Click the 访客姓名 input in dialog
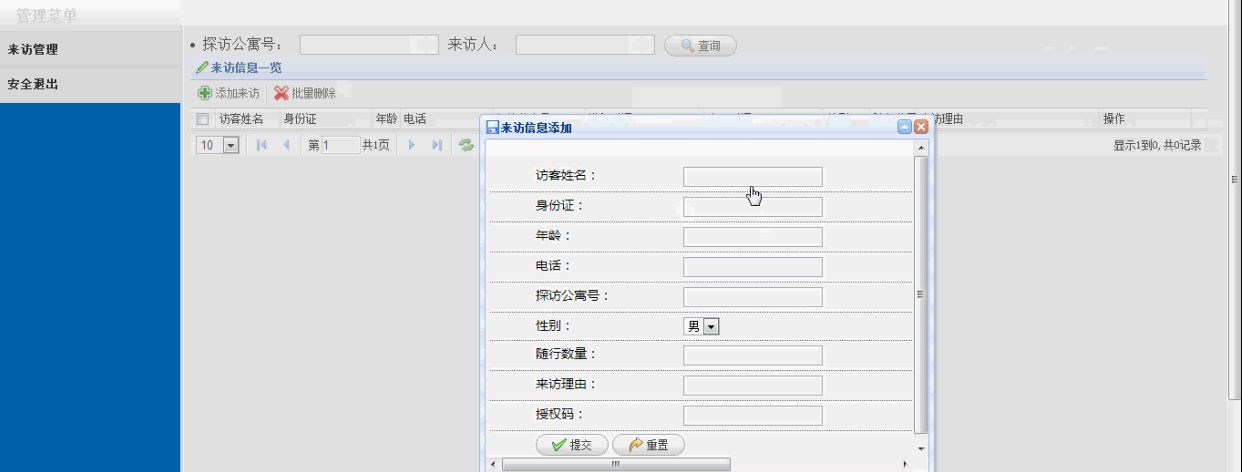The height and width of the screenshot is (472, 1242). pos(753,177)
